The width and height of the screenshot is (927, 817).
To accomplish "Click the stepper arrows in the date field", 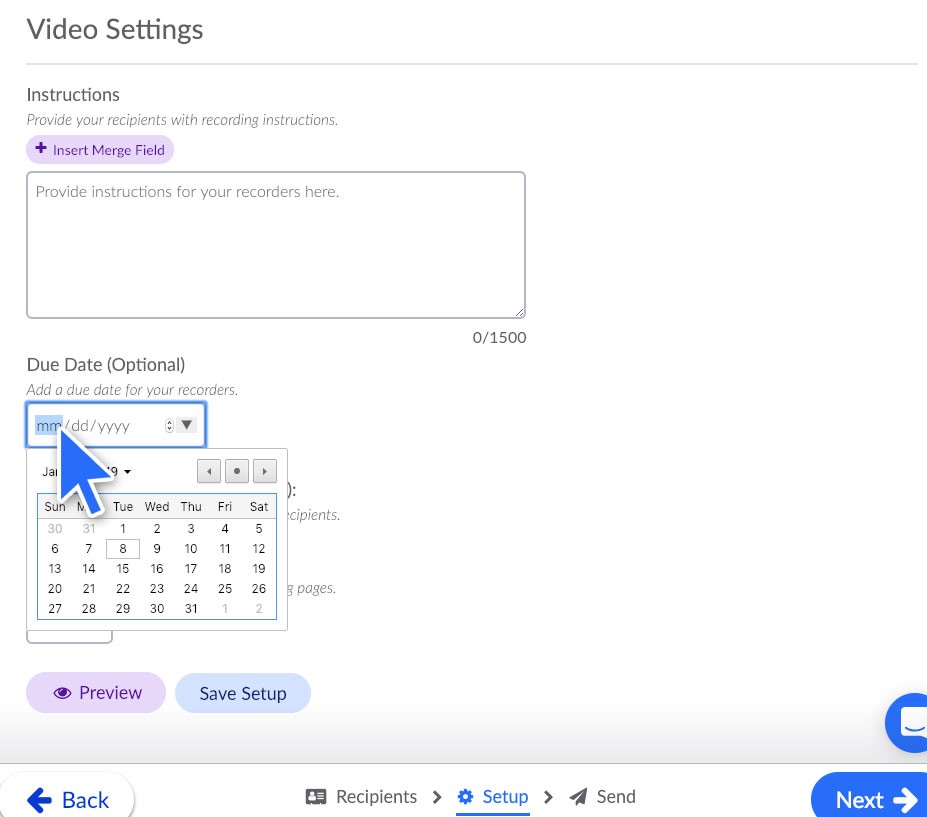I will point(168,424).
